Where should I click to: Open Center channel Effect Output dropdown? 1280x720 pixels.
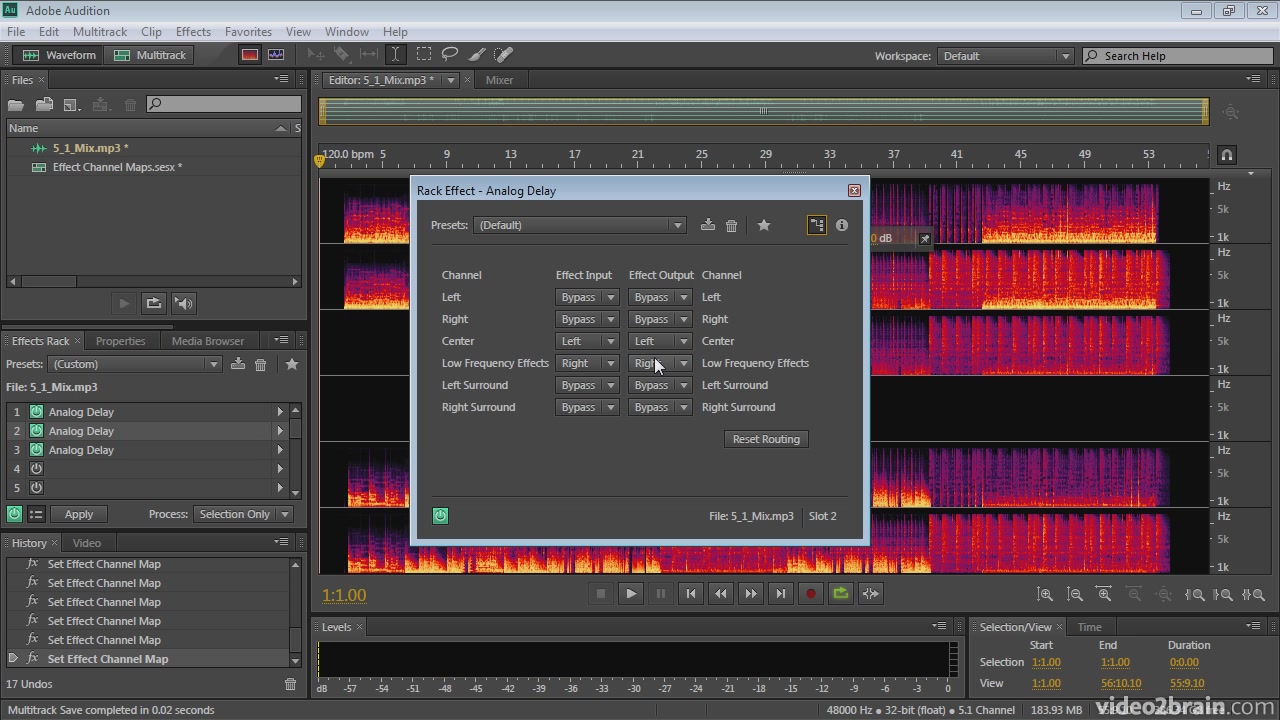pyautogui.click(x=660, y=341)
